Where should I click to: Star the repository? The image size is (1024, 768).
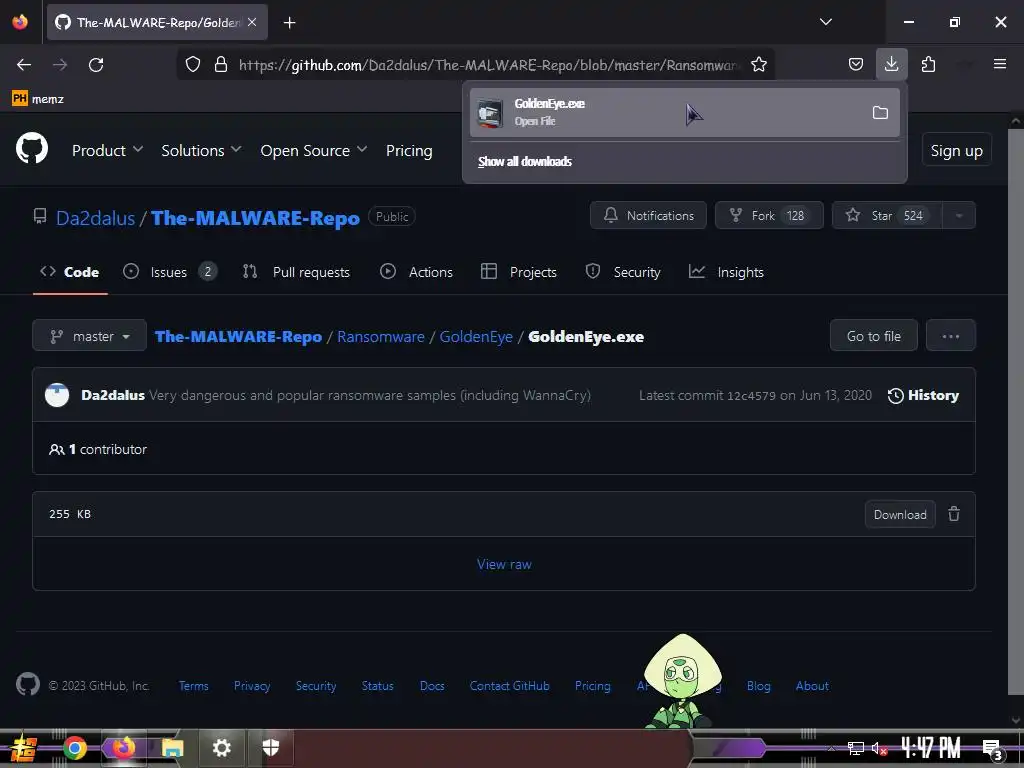[x=887, y=216]
